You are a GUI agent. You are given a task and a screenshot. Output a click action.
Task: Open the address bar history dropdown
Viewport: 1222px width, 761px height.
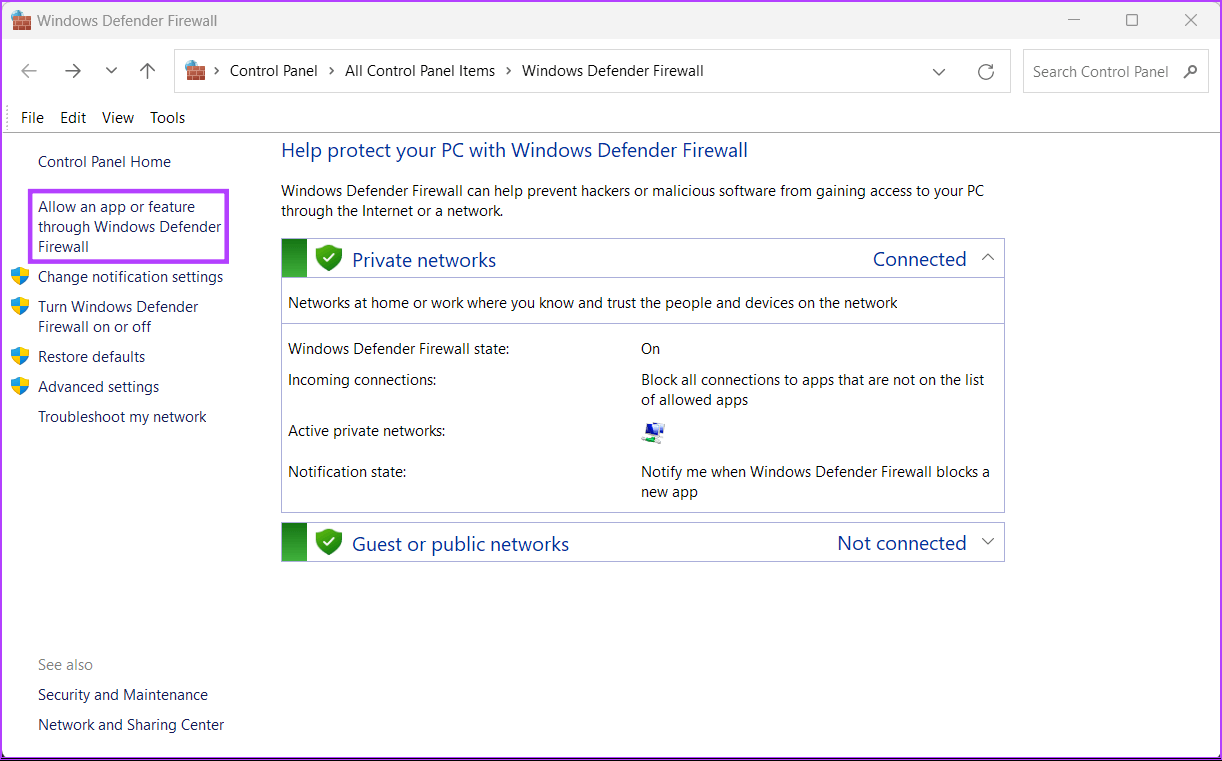[939, 72]
